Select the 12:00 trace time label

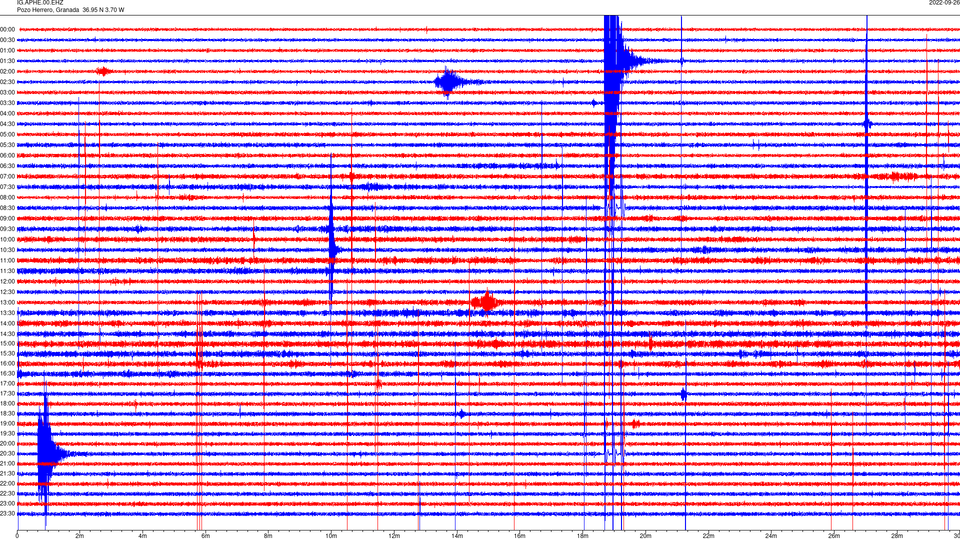point(8,282)
